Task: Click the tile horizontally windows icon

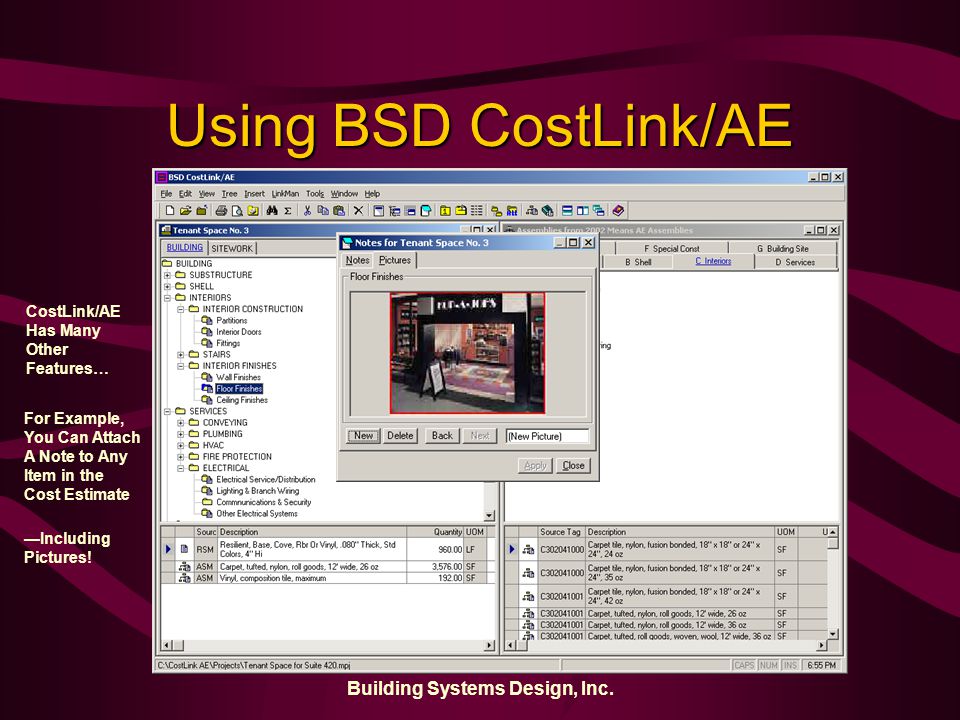Action: pyautogui.click(x=567, y=211)
